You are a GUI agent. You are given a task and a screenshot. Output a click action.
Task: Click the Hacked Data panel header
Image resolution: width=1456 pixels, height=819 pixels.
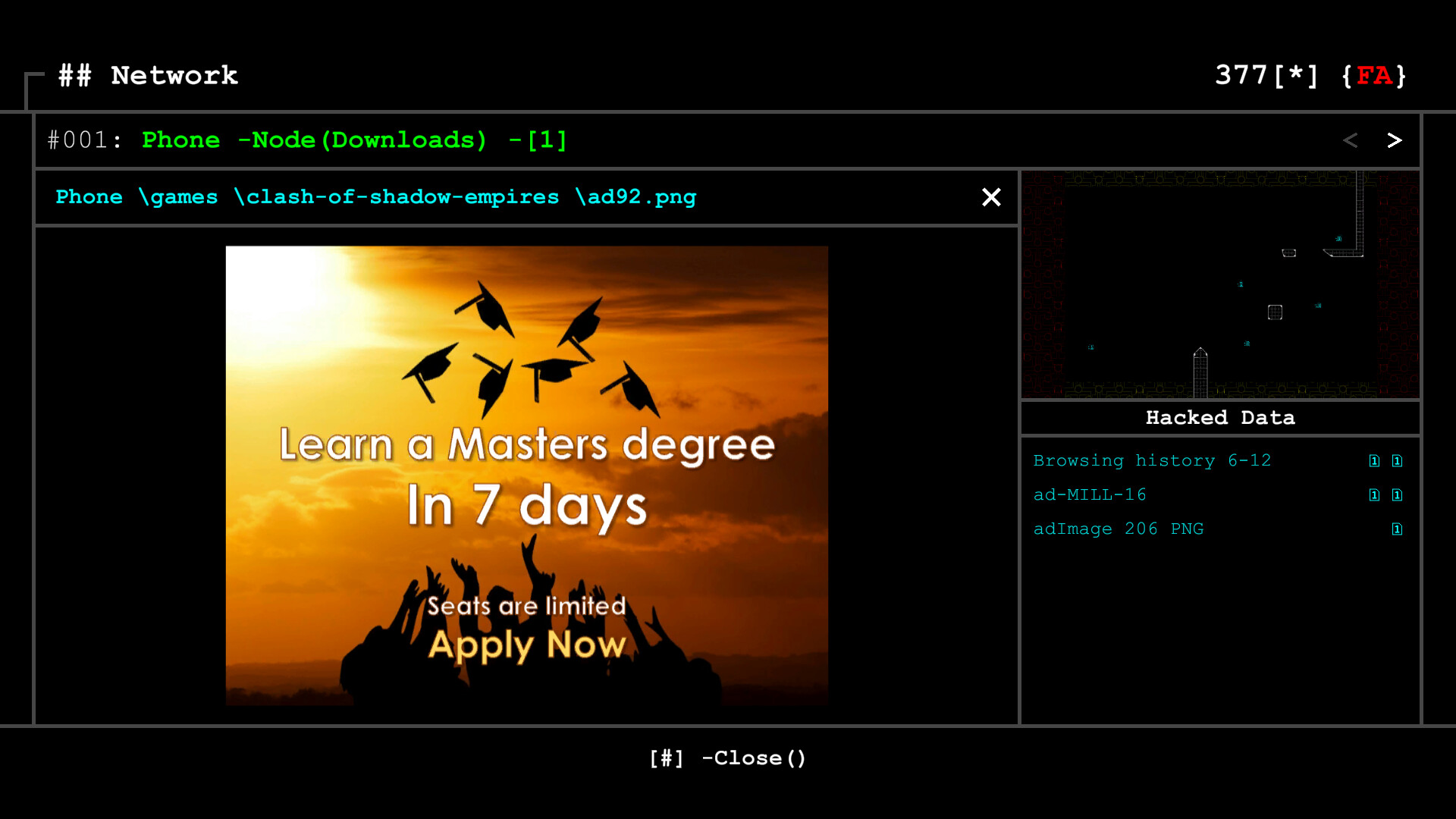click(x=1219, y=417)
